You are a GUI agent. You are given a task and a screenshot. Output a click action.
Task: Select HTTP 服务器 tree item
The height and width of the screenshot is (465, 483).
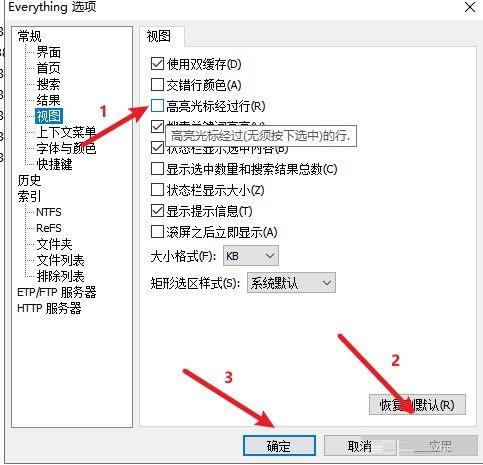pos(49,308)
